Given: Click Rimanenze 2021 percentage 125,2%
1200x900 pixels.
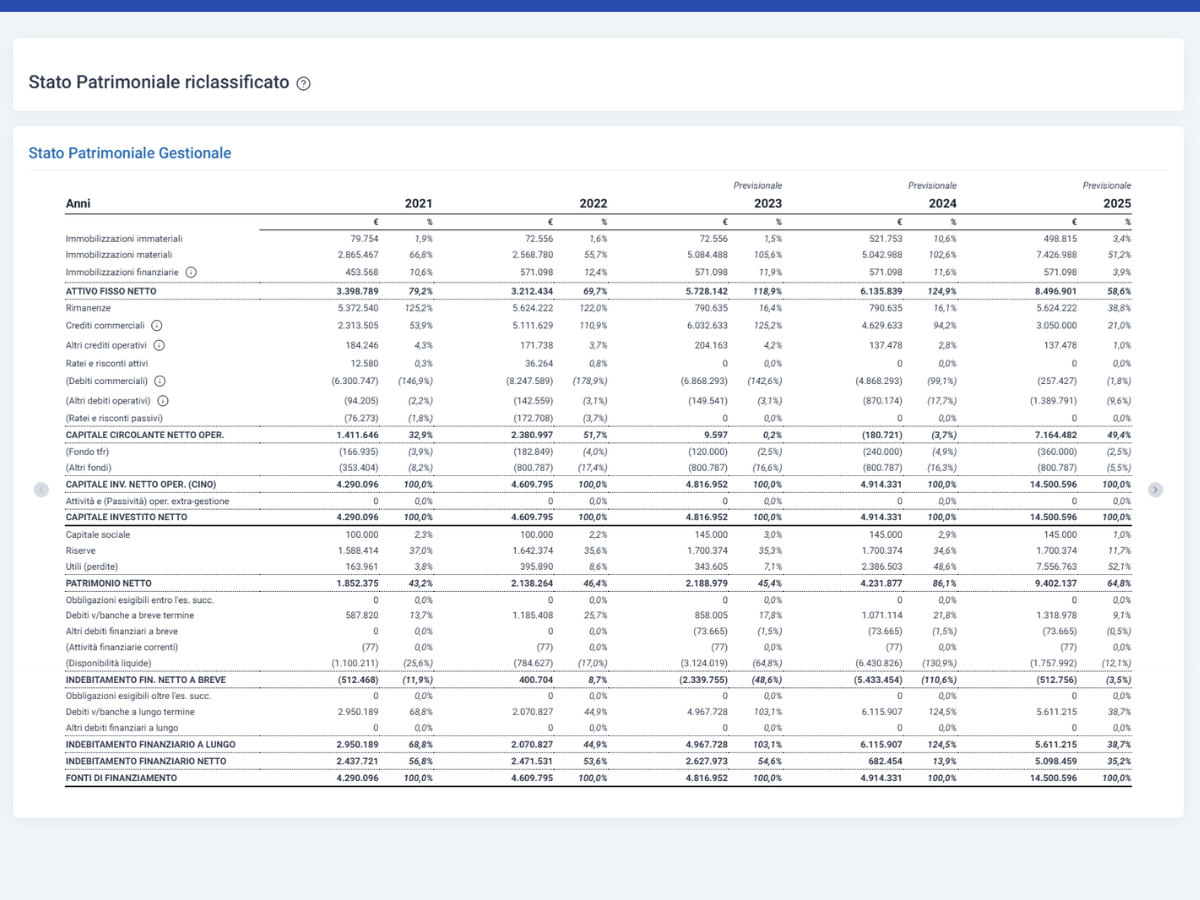Looking at the screenshot, I should [x=418, y=309].
